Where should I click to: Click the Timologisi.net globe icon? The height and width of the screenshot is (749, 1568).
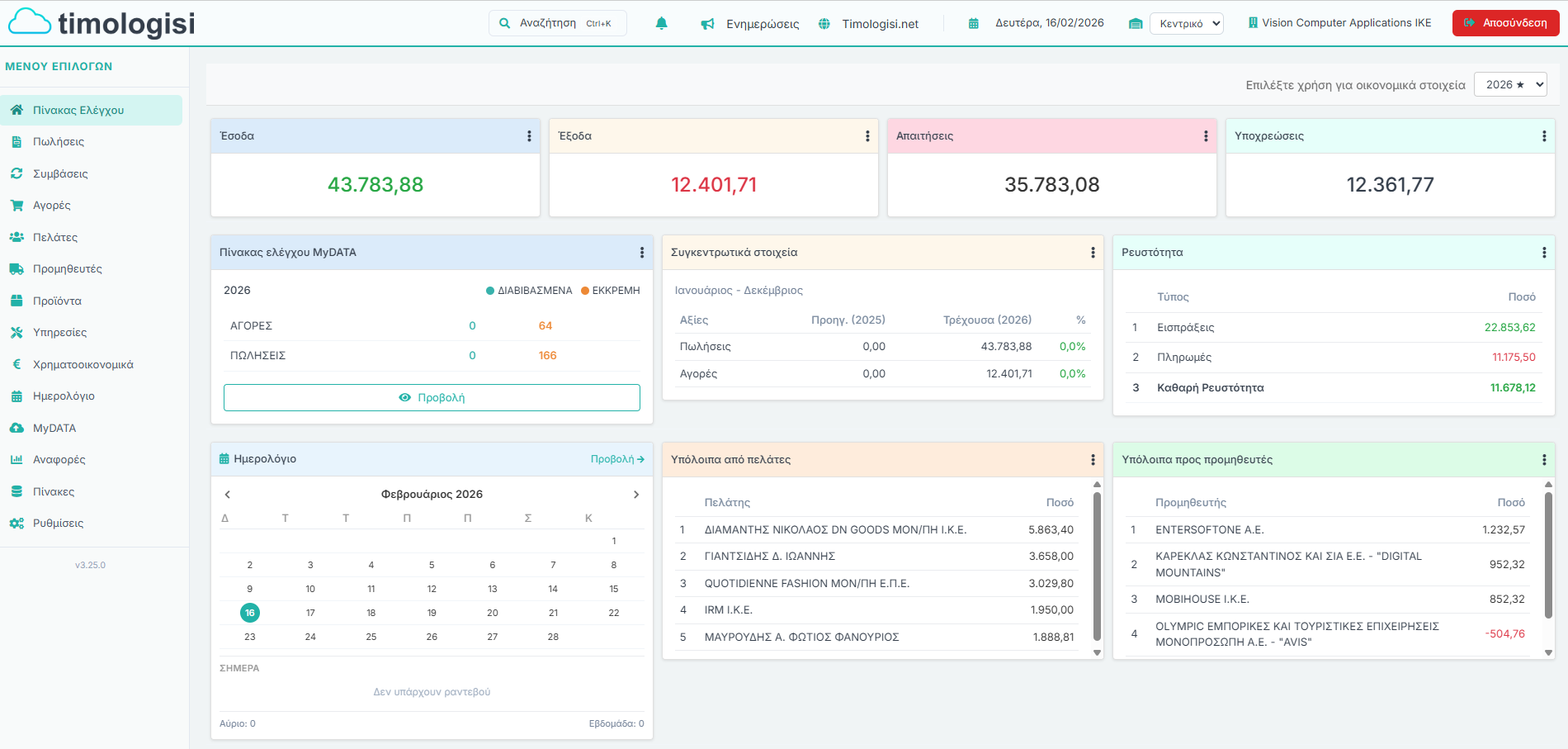(x=824, y=24)
